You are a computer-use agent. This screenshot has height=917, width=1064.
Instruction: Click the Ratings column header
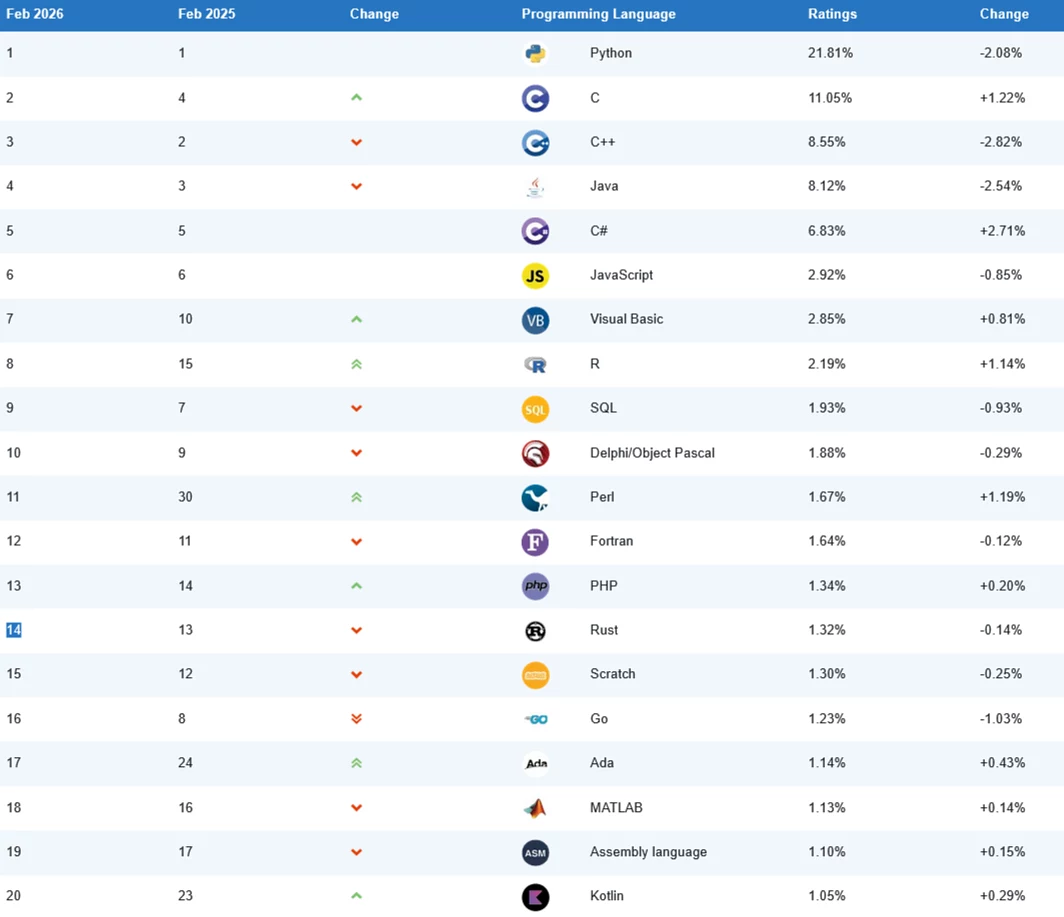click(x=832, y=14)
